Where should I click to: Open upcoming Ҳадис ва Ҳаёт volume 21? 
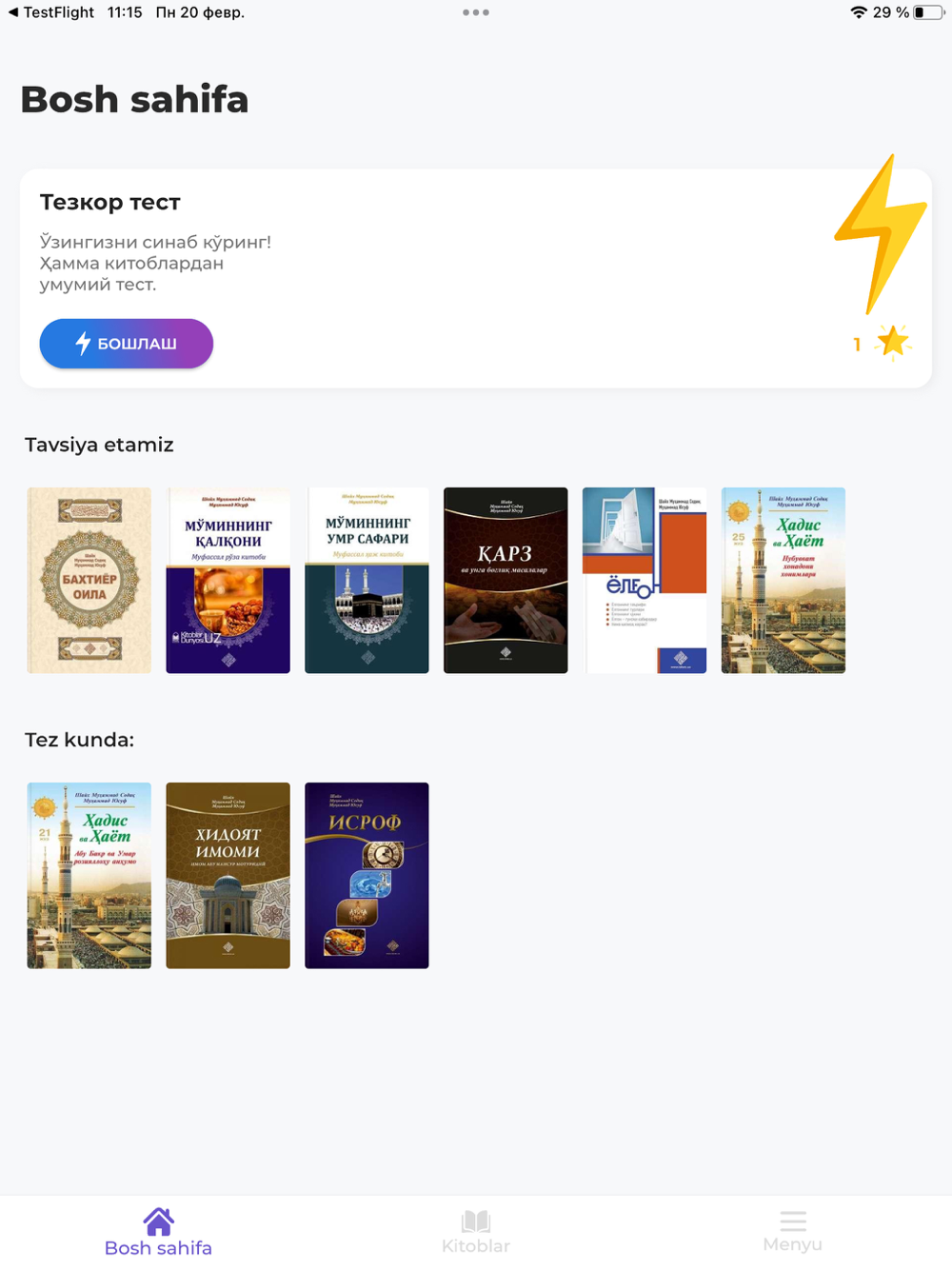click(x=89, y=876)
